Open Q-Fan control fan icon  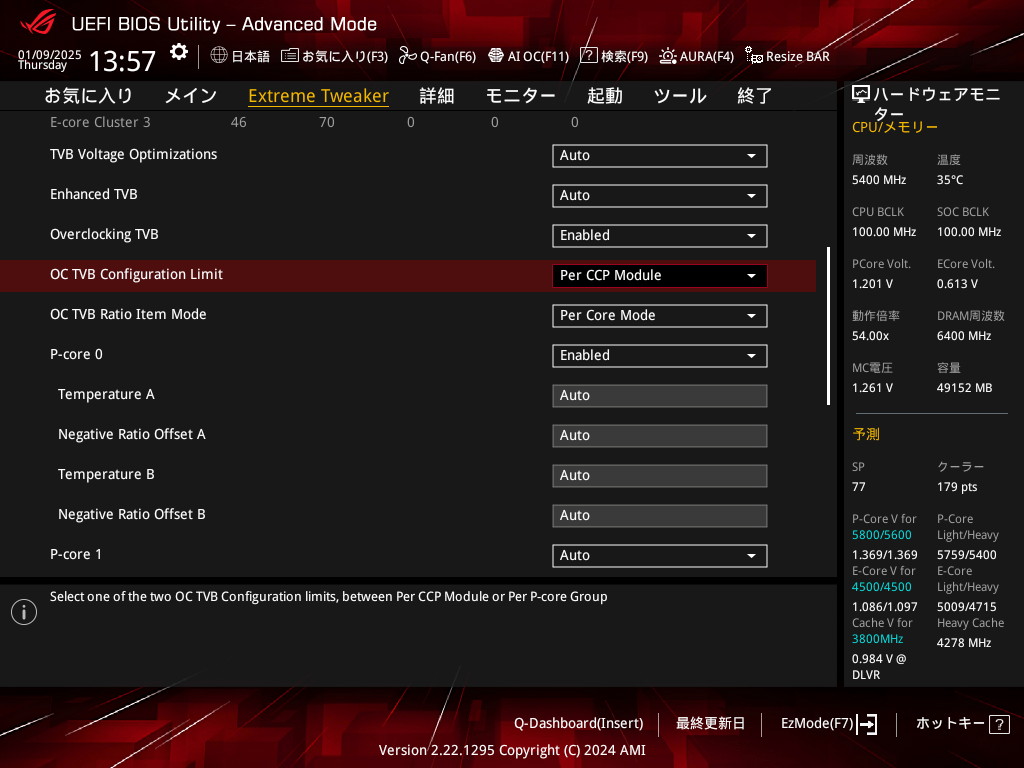pyautogui.click(x=407, y=56)
